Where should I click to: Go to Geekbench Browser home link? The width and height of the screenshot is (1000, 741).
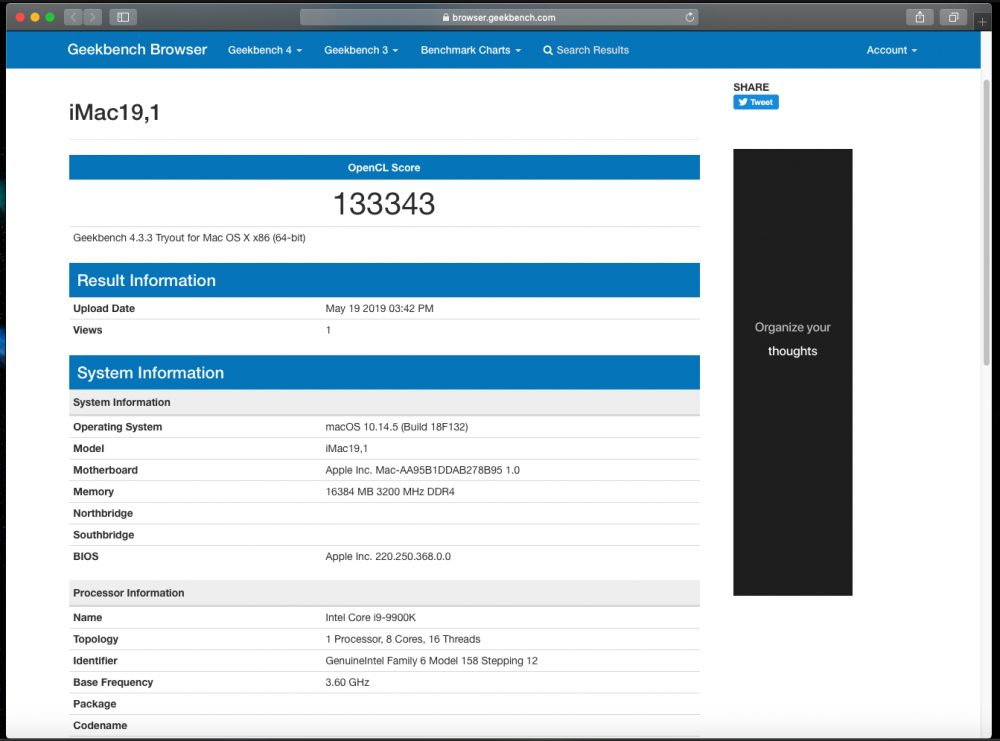137,49
